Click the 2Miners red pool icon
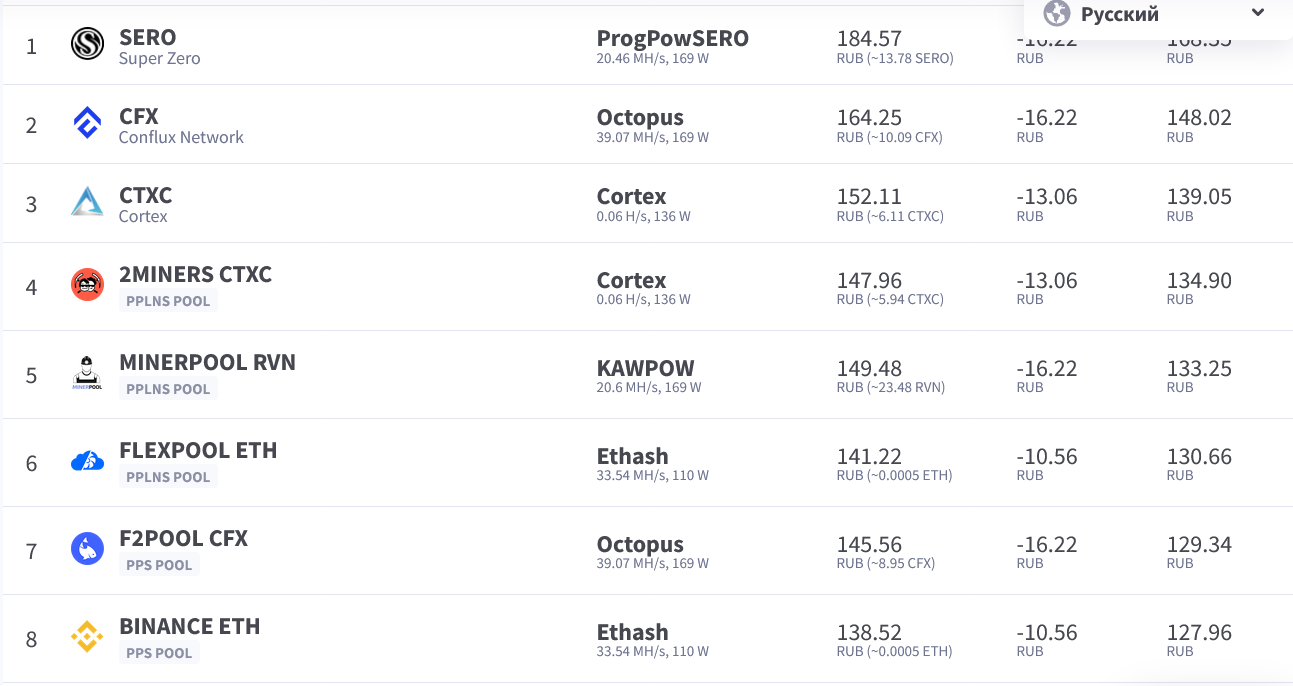The width and height of the screenshot is (1293, 686). [88, 285]
